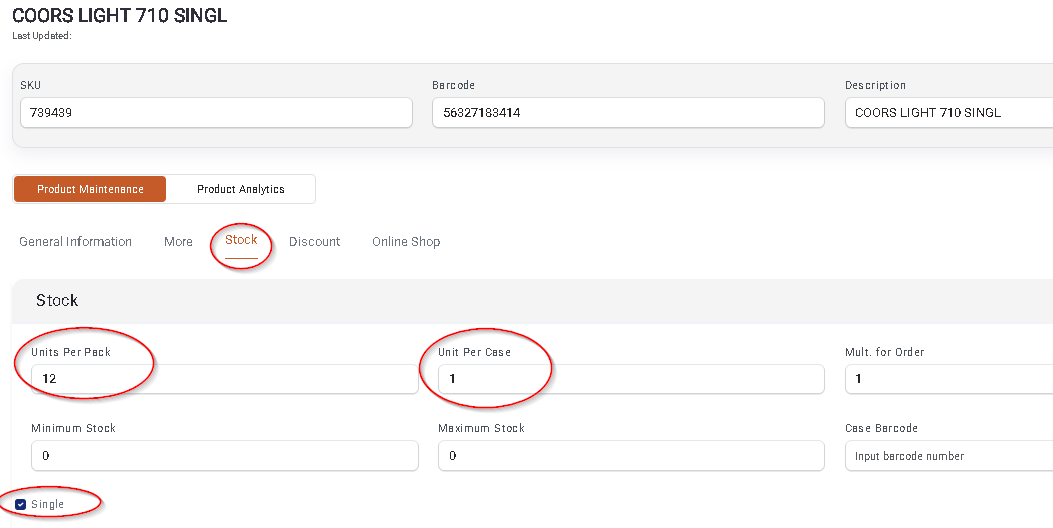Click the Last Updated text
This screenshot has width=1053, height=528.
pos(42,36)
